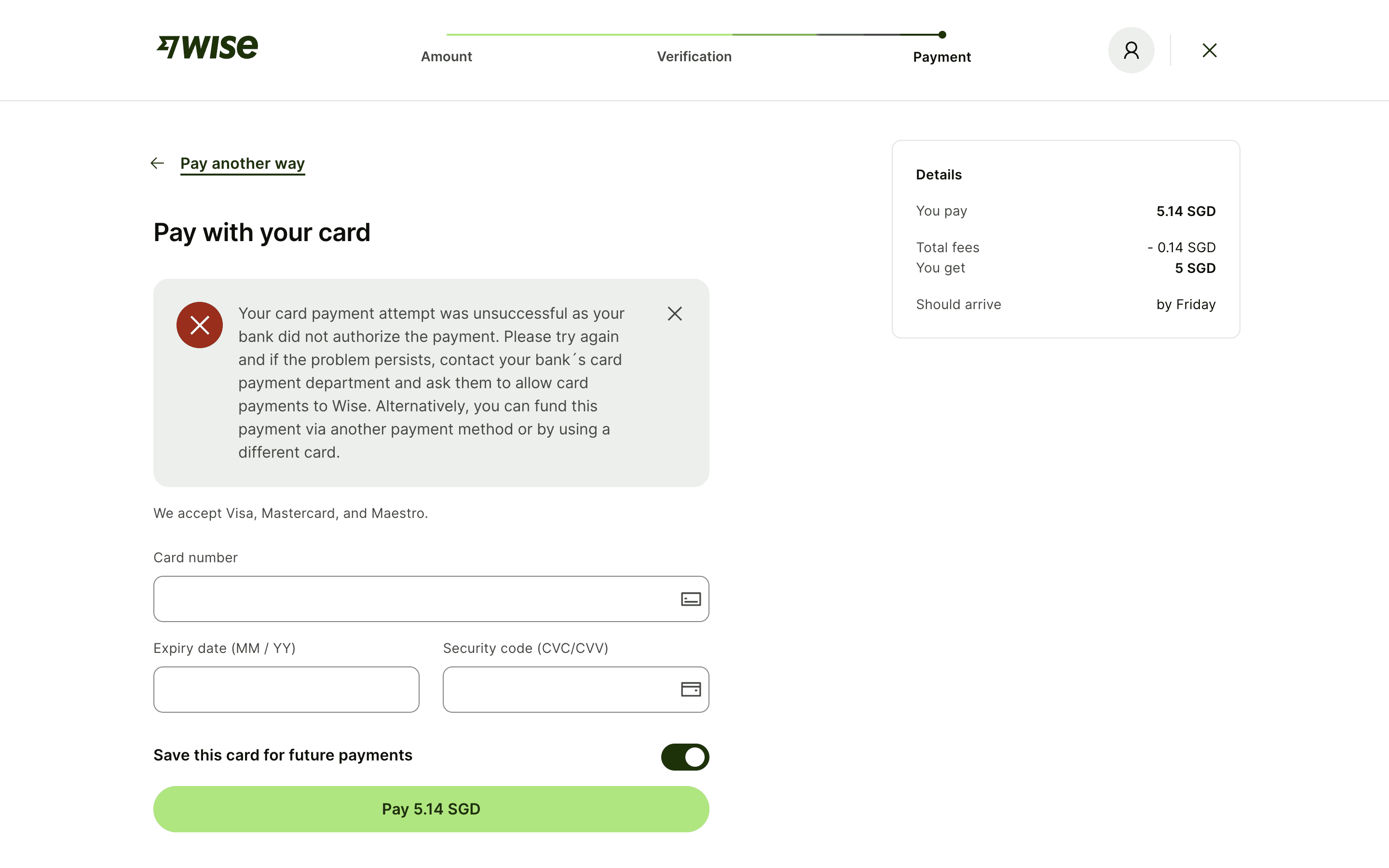
Task: Open the user profile avatar icon
Action: point(1130,51)
